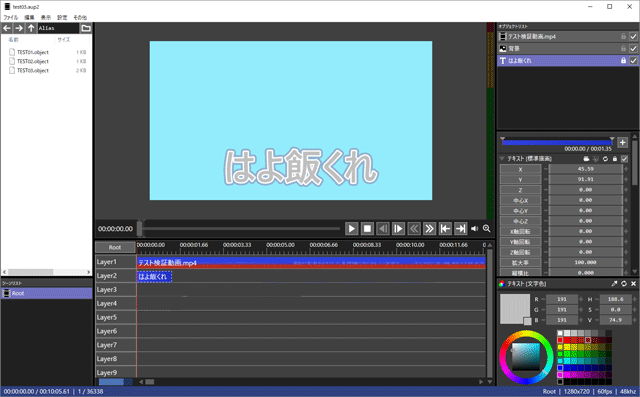This screenshot has height=397, width=640.
Task: Click the speaker volume icon
Action: pos(474,228)
